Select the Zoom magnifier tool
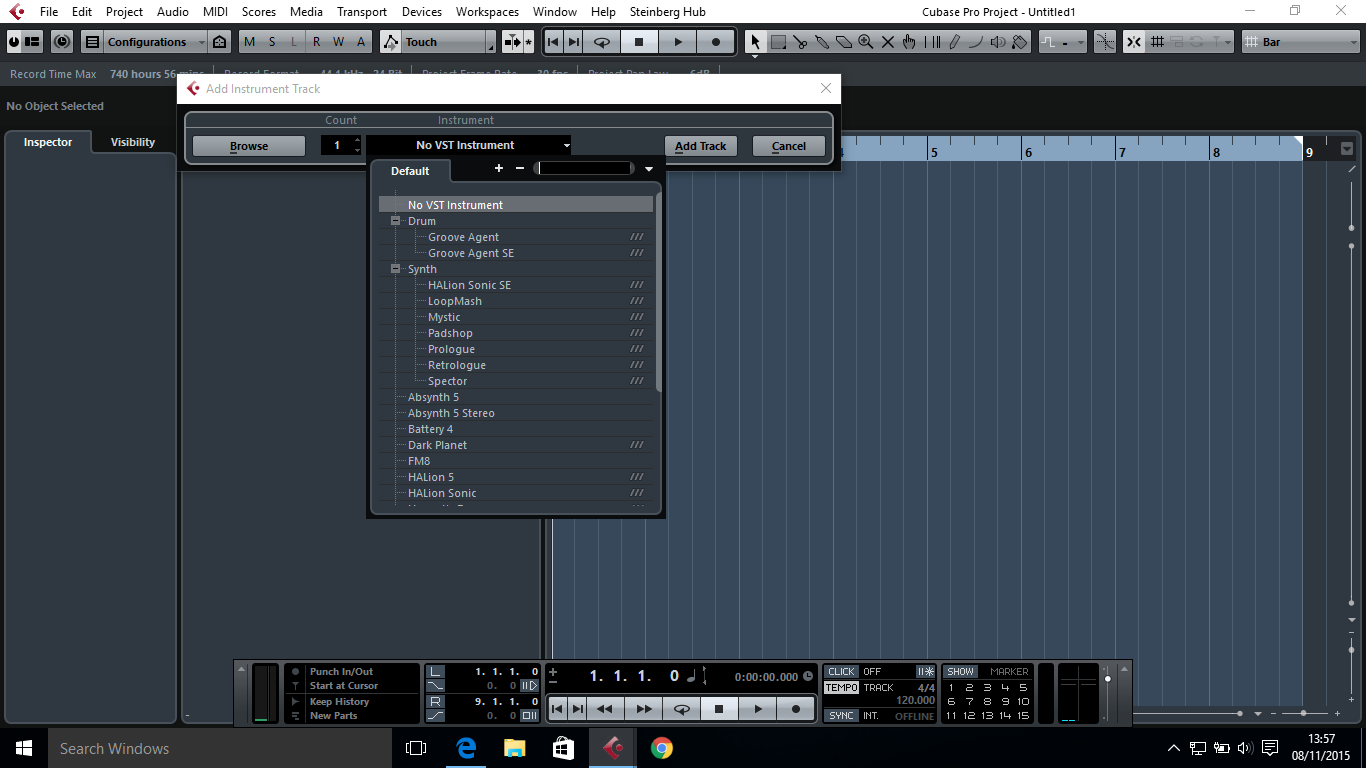The width and height of the screenshot is (1366, 768). (x=866, y=42)
